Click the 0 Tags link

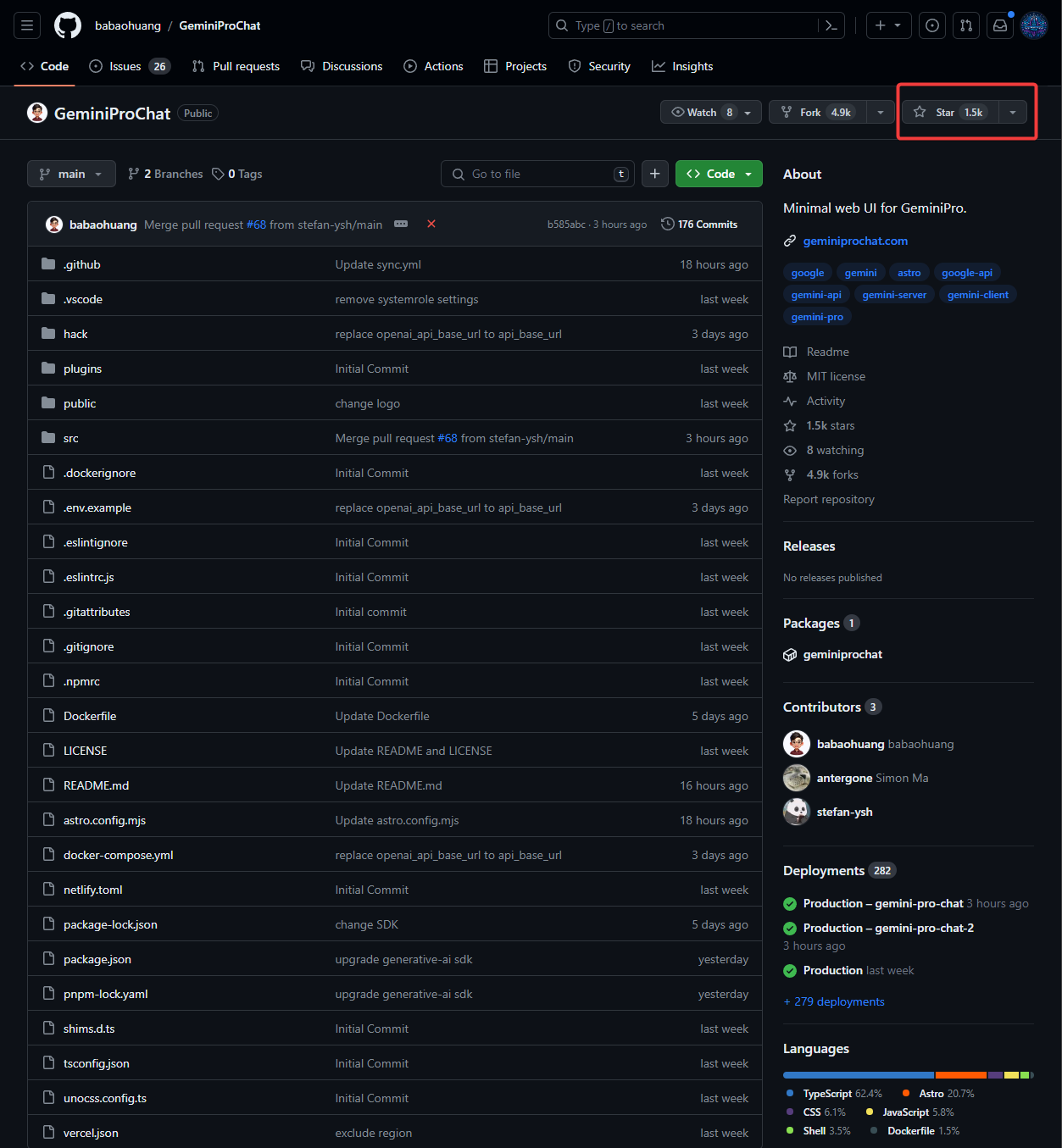click(x=237, y=174)
